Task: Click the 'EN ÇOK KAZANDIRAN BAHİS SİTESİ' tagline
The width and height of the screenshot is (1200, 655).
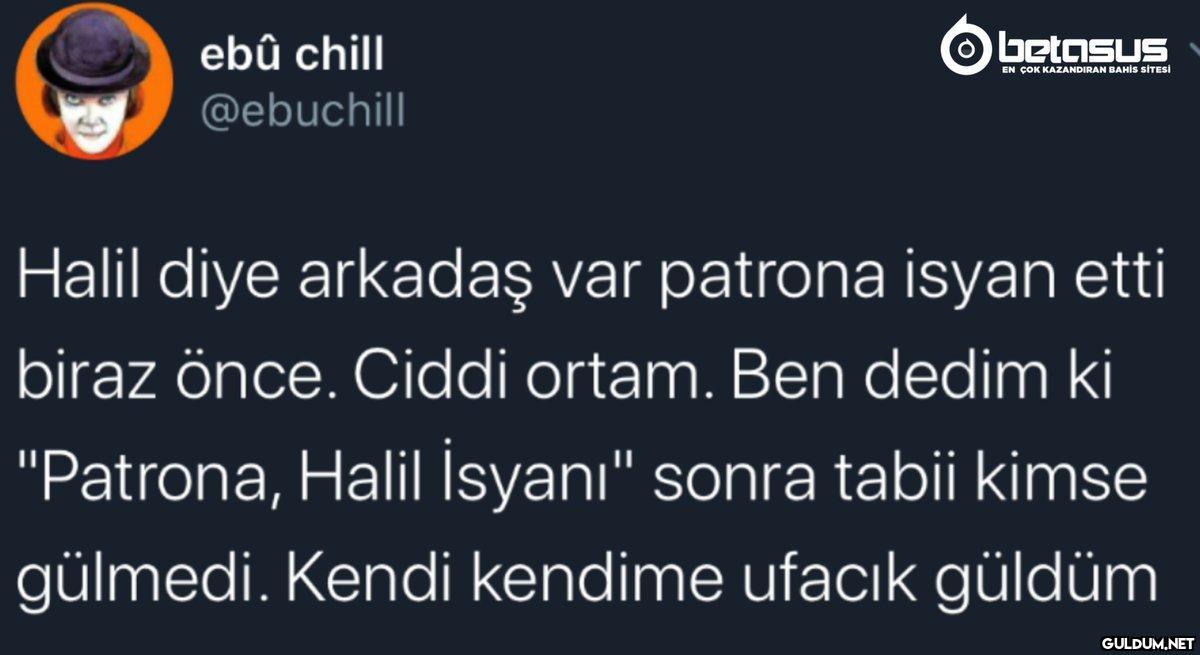Action: tap(1085, 70)
